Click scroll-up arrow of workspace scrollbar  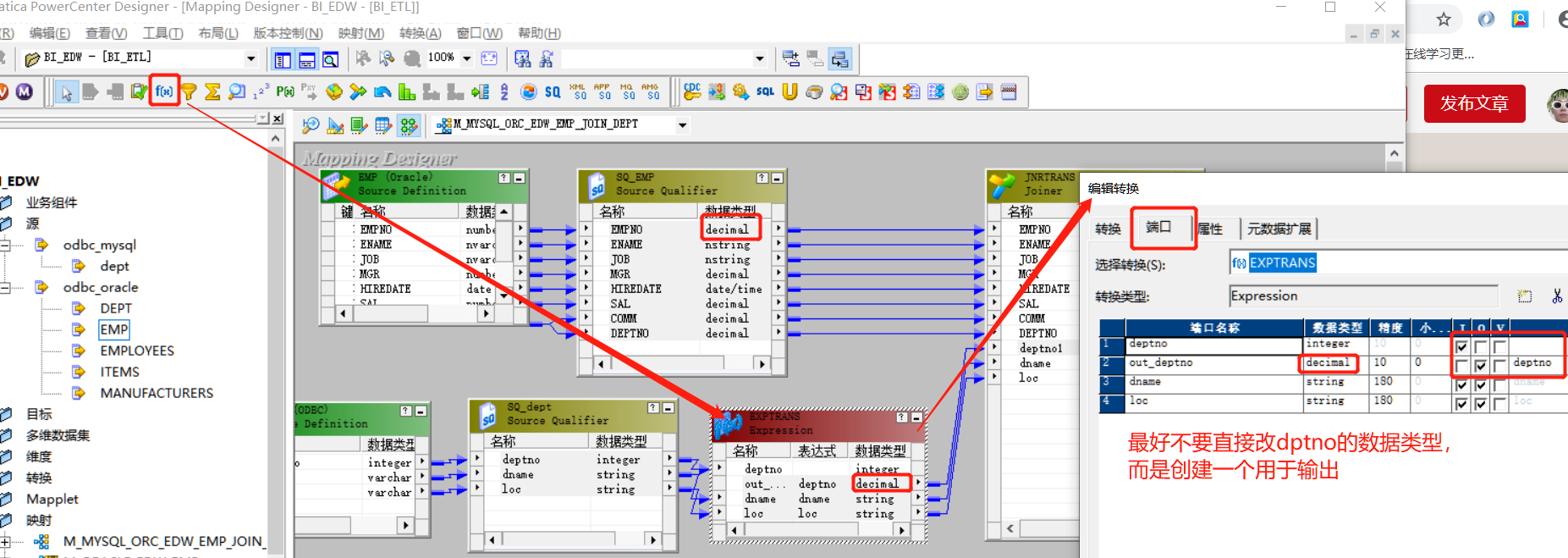(x=1394, y=153)
